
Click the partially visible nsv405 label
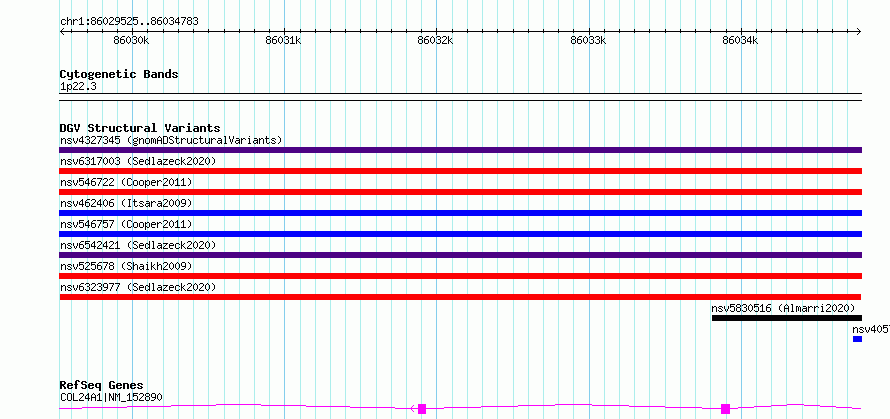[x=871, y=329]
